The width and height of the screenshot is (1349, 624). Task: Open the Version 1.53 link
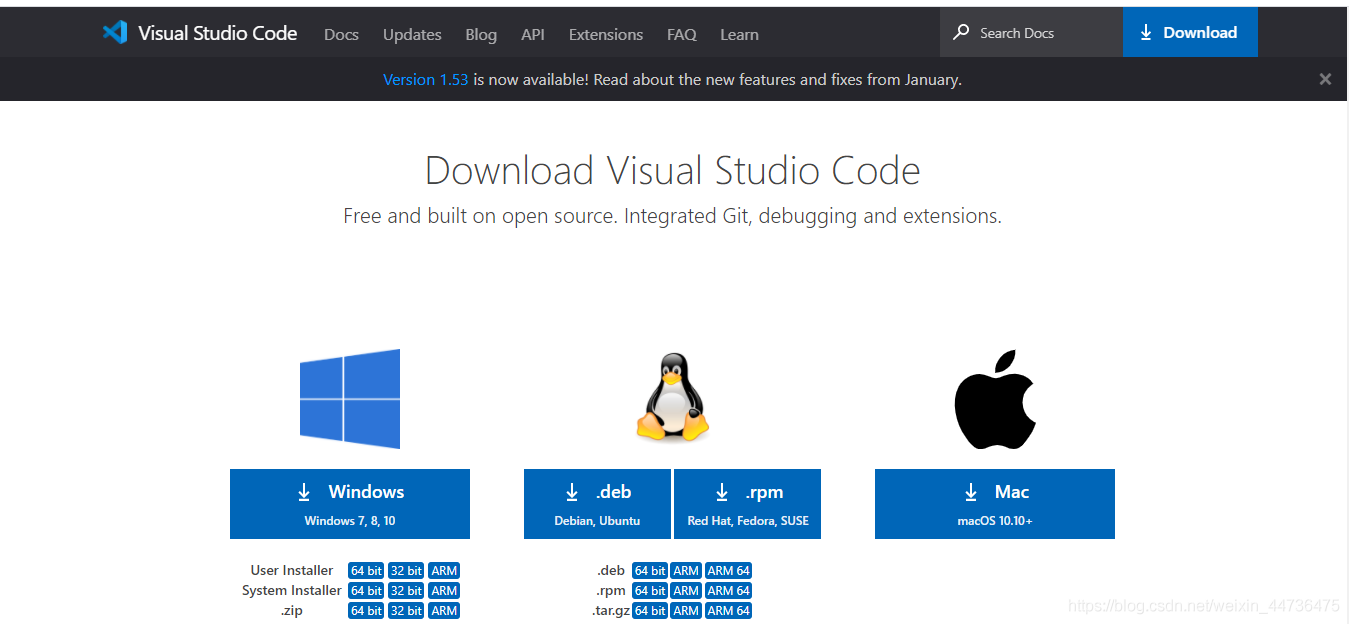coord(426,79)
